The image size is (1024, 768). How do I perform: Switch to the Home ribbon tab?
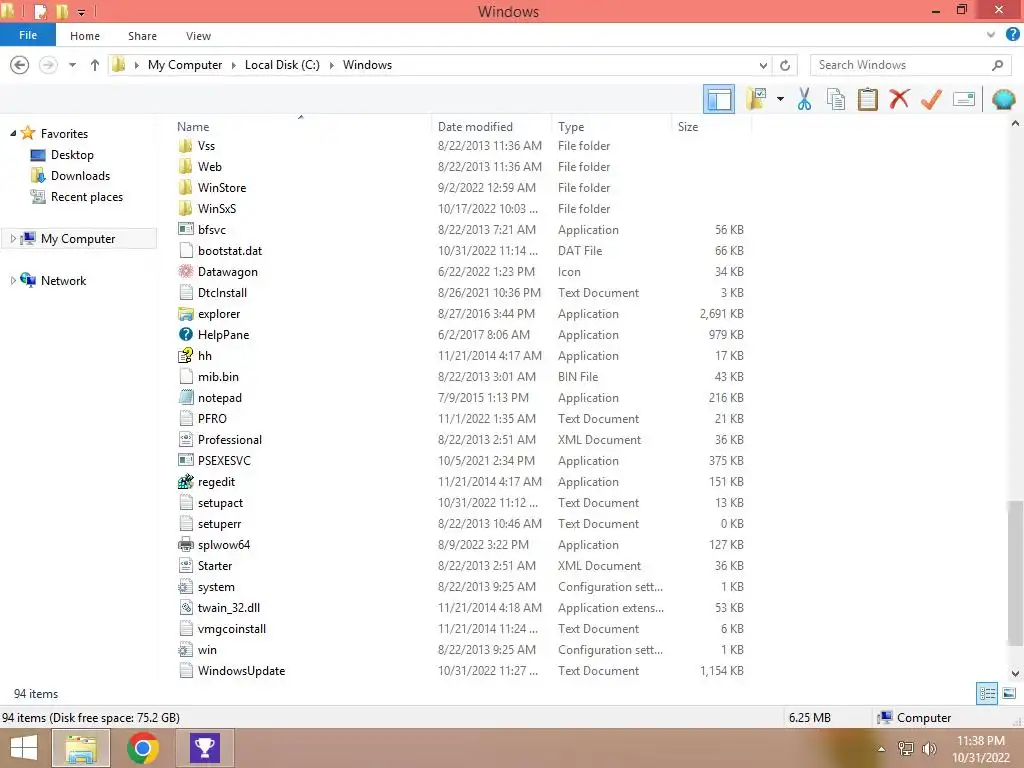pyautogui.click(x=85, y=36)
